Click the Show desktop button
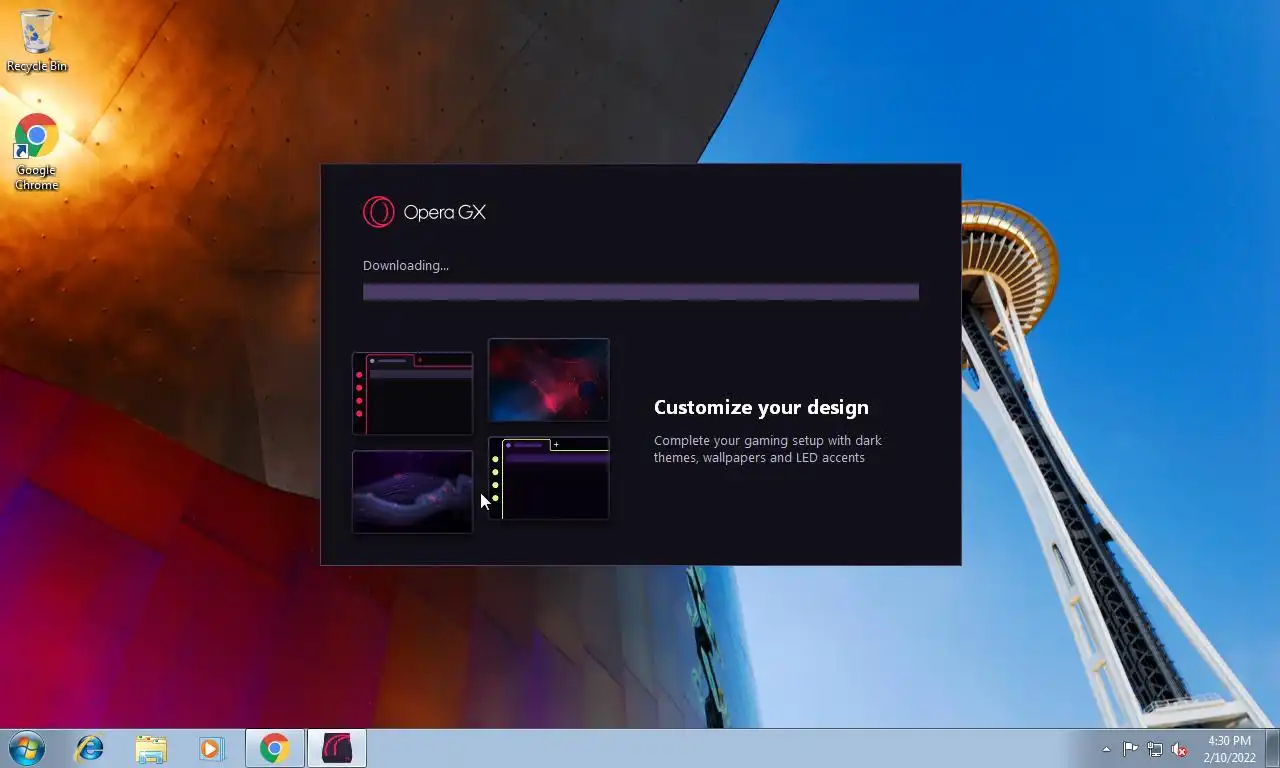The width and height of the screenshot is (1280, 768). coord(1272,748)
